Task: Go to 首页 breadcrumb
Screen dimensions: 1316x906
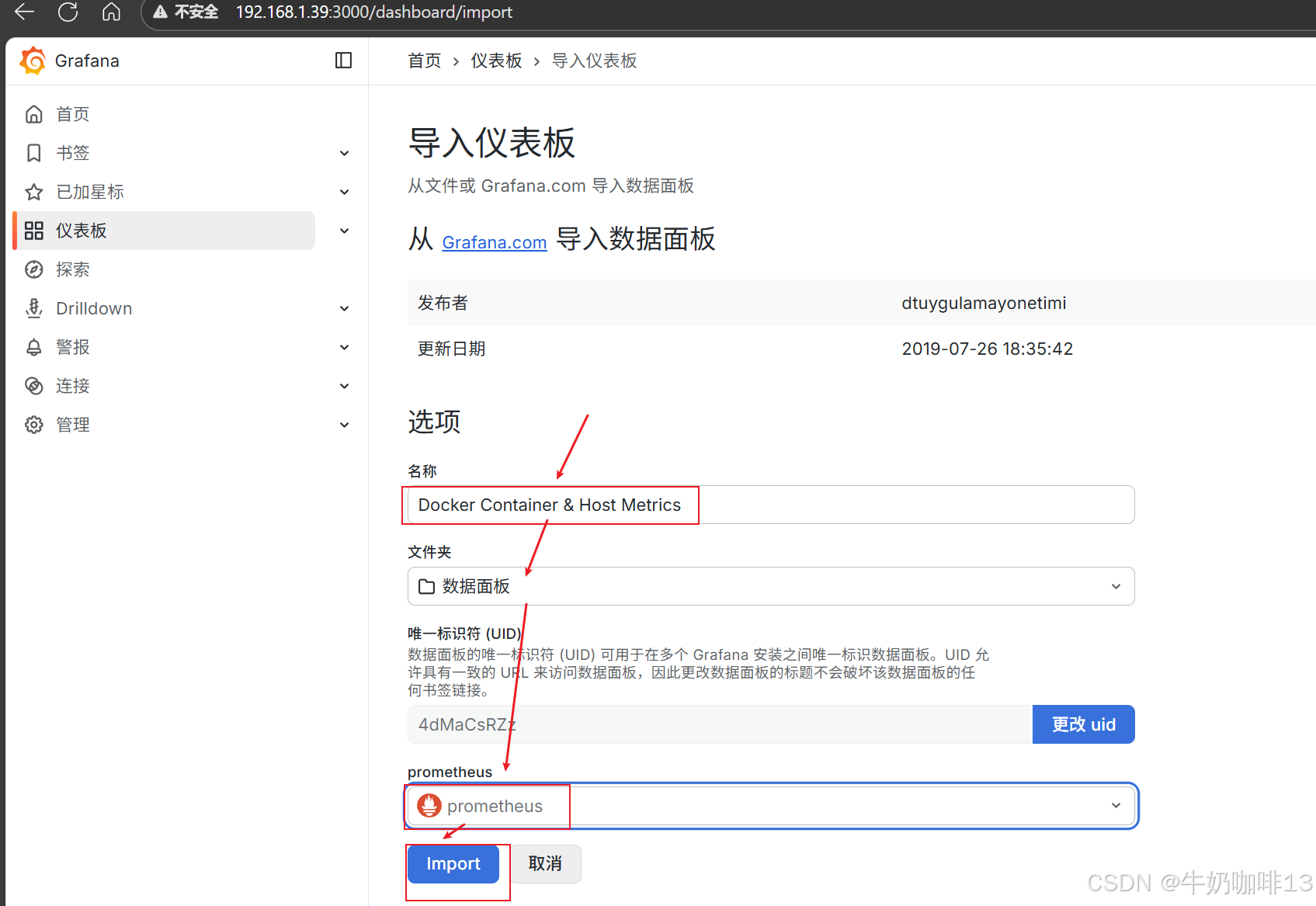Action: (425, 61)
